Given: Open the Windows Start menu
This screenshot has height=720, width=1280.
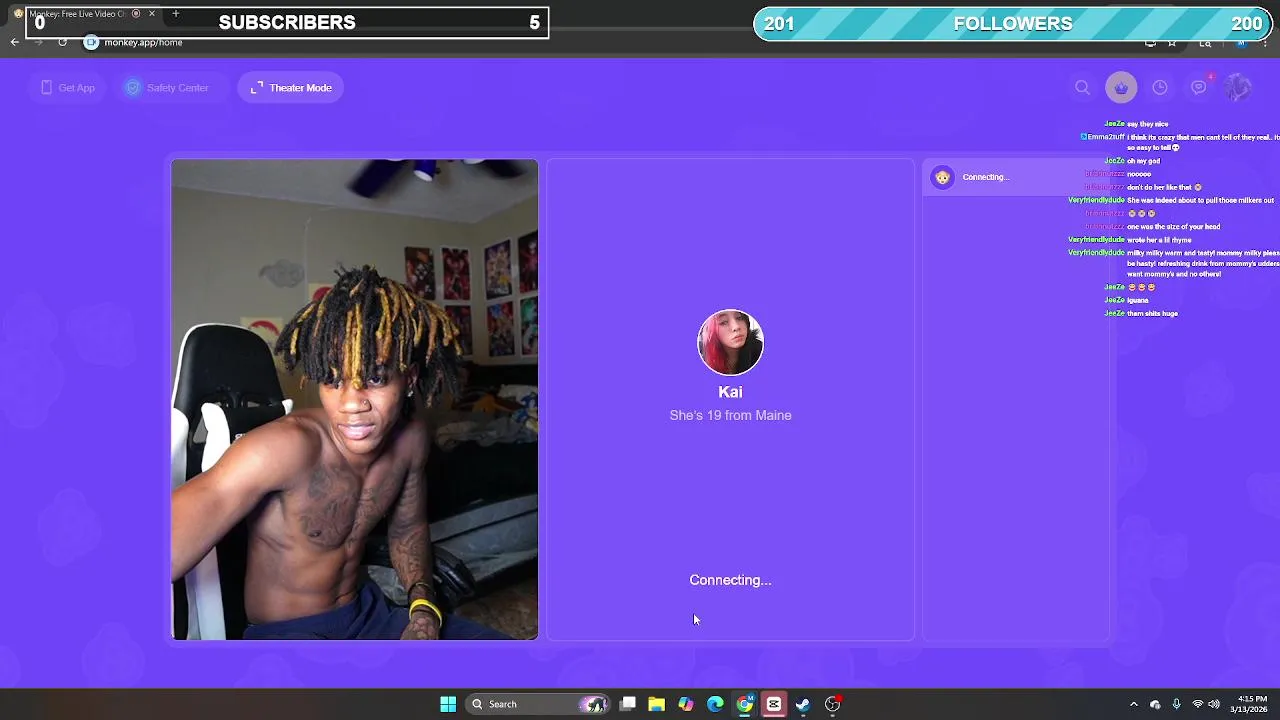Looking at the screenshot, I should [448, 704].
